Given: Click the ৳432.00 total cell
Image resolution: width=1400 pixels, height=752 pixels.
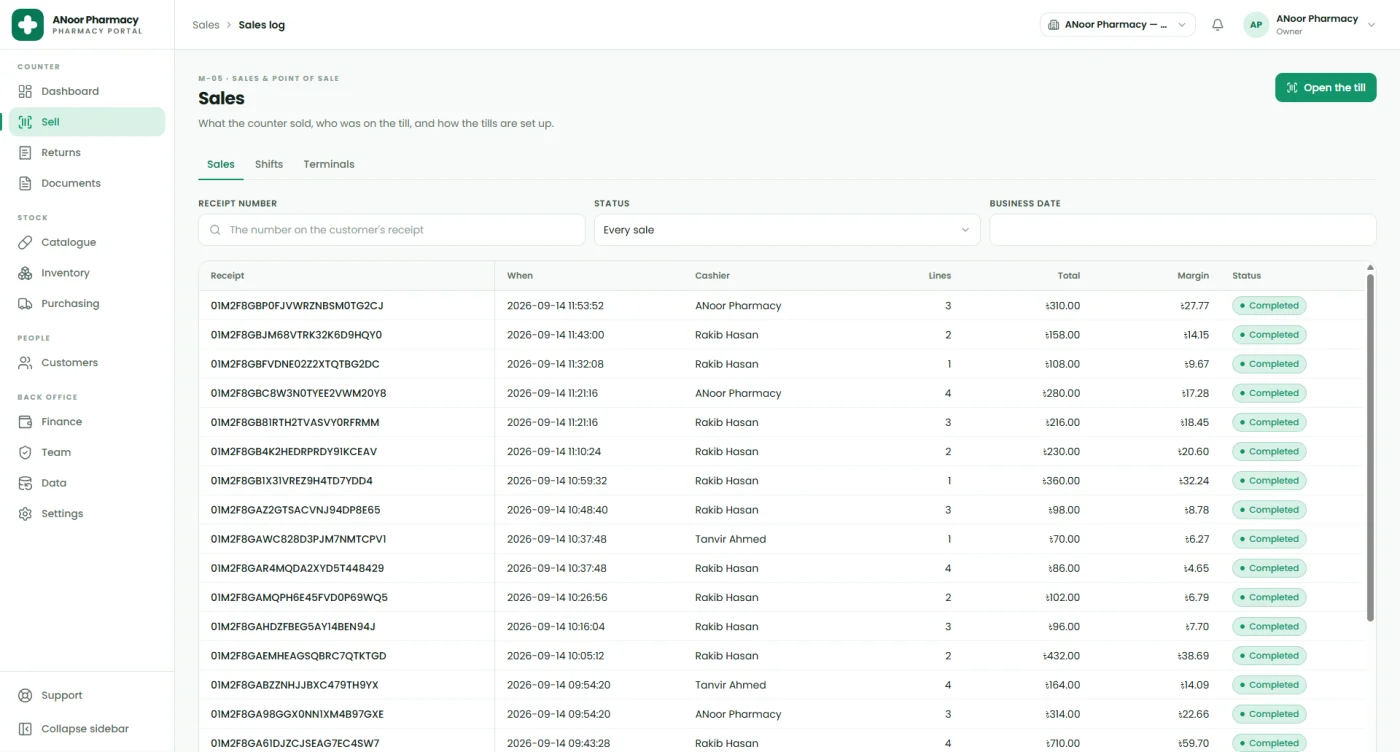Looking at the screenshot, I should click(x=1061, y=656).
